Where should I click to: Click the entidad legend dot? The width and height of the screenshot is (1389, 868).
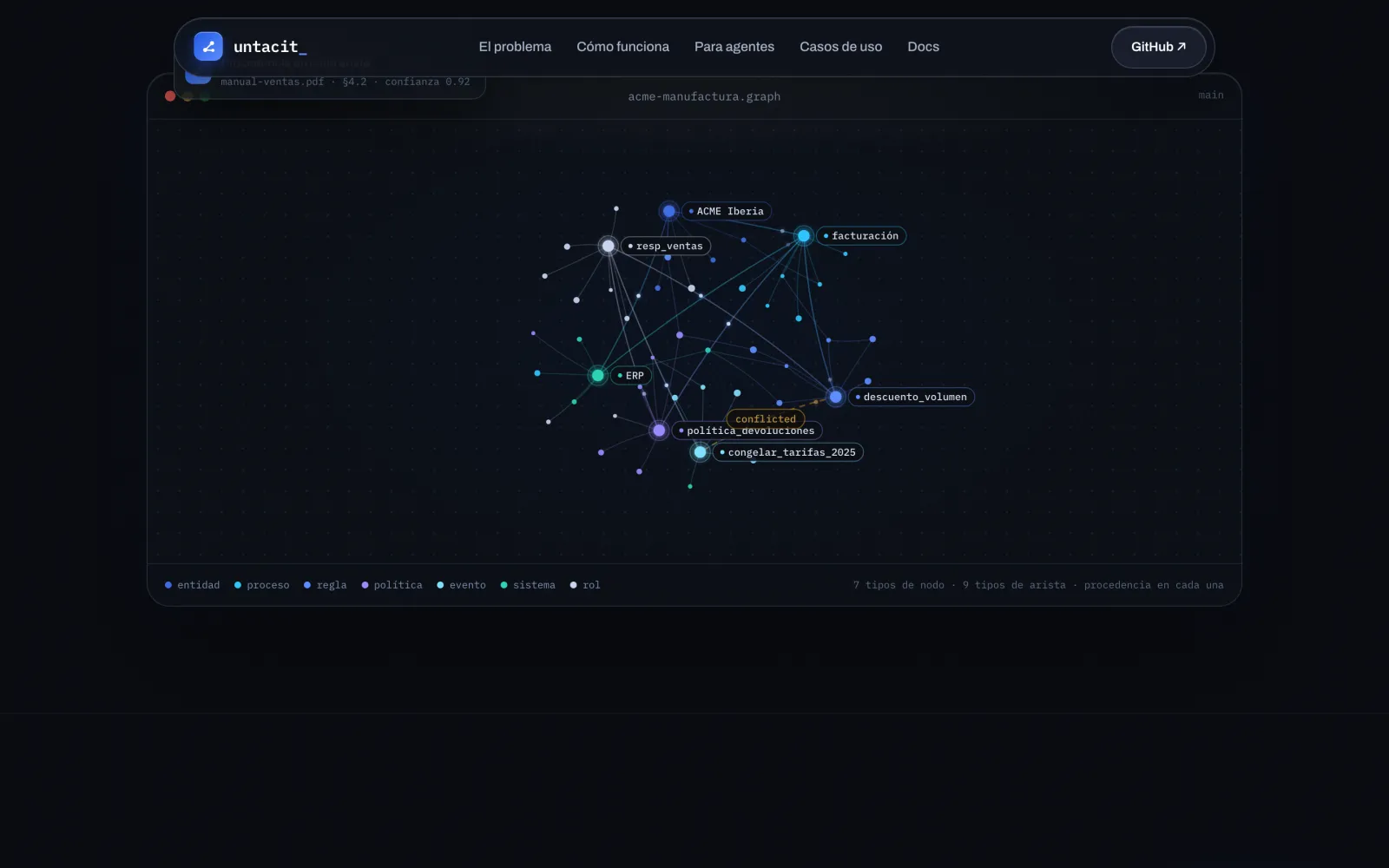tap(168, 585)
